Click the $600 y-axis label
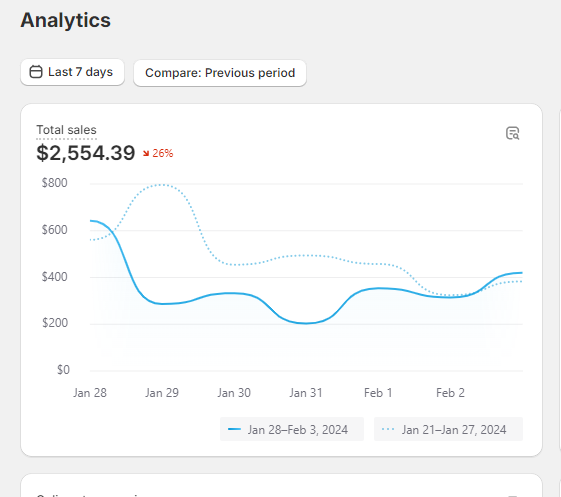Screen dimensions: 561x497 pyautogui.click(x=54, y=230)
